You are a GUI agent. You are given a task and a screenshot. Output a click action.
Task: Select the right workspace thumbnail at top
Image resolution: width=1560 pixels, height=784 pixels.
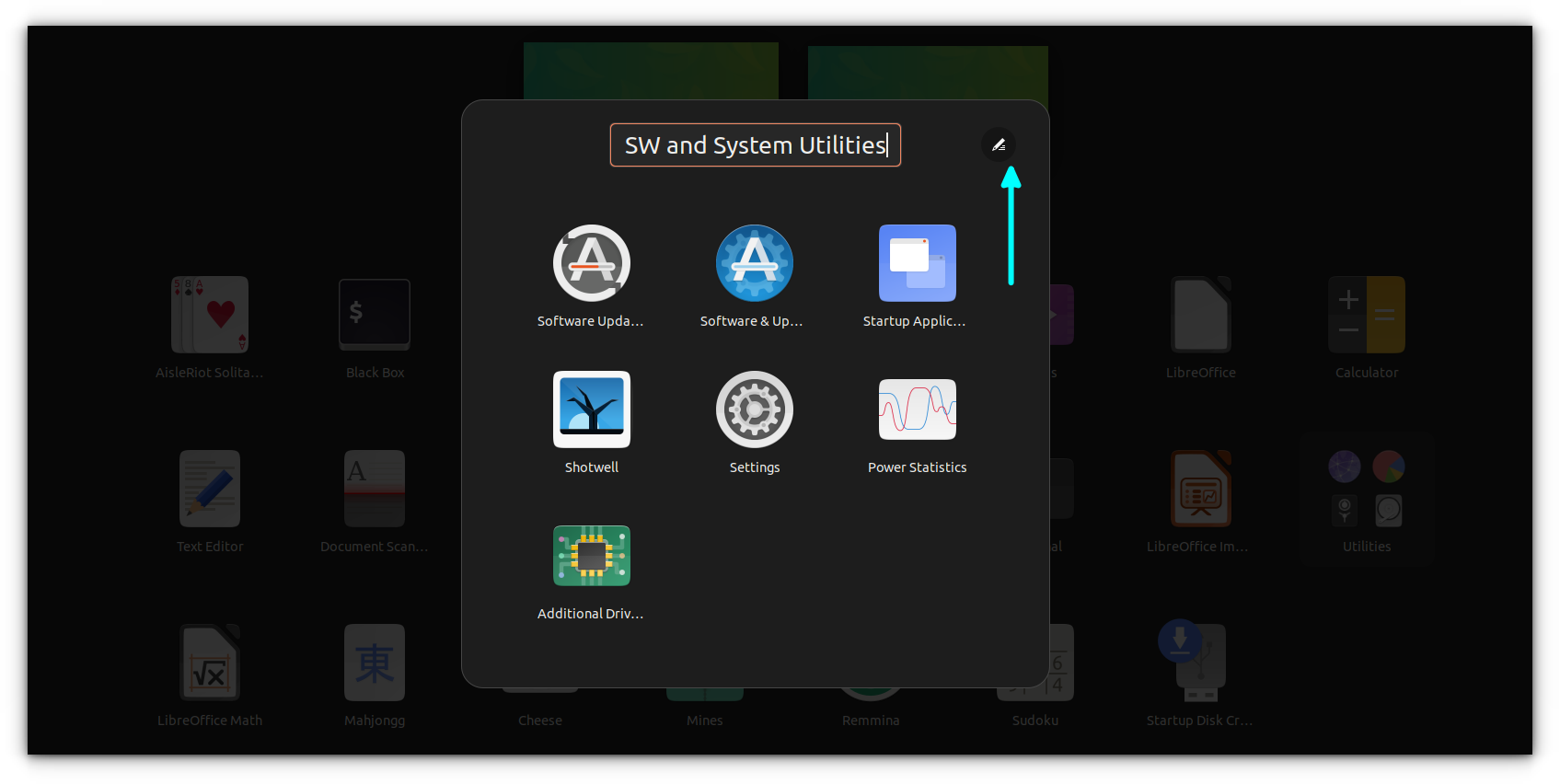(x=928, y=73)
